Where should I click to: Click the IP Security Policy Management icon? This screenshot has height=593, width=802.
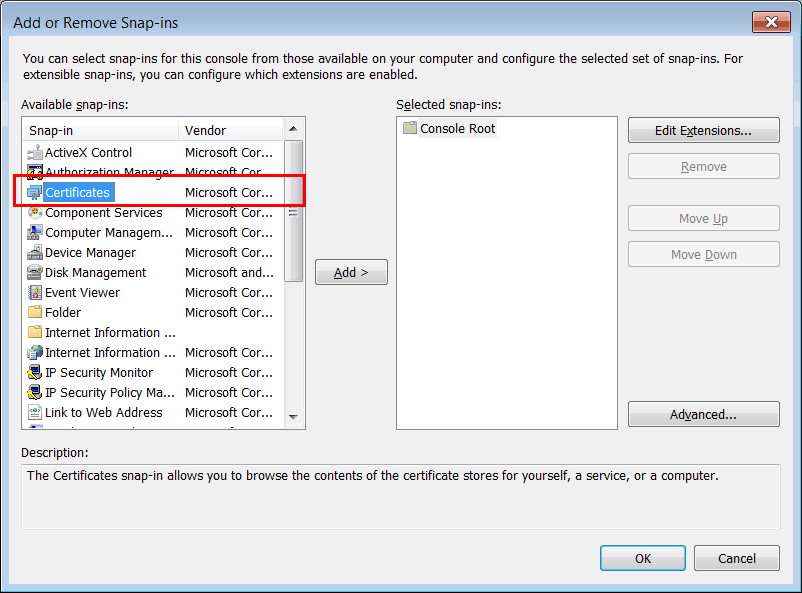click(x=35, y=392)
